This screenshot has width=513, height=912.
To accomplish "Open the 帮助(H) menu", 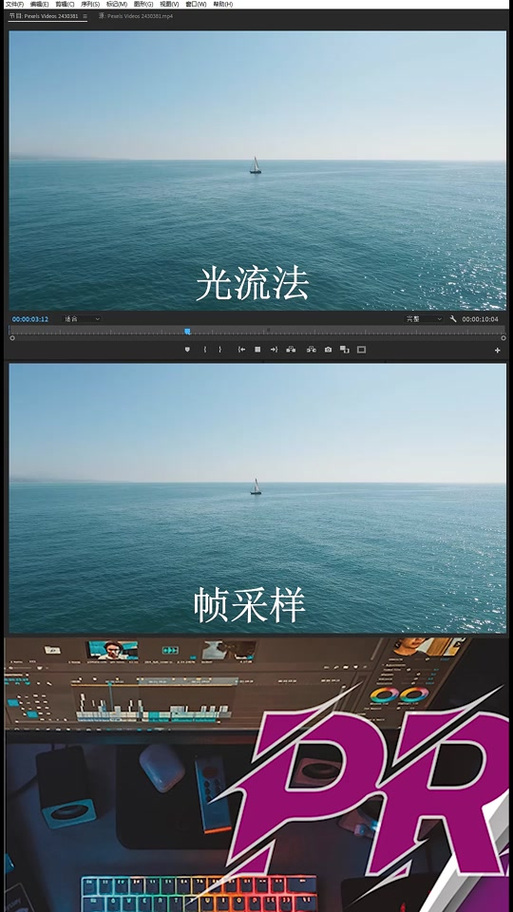I will pos(223,4).
